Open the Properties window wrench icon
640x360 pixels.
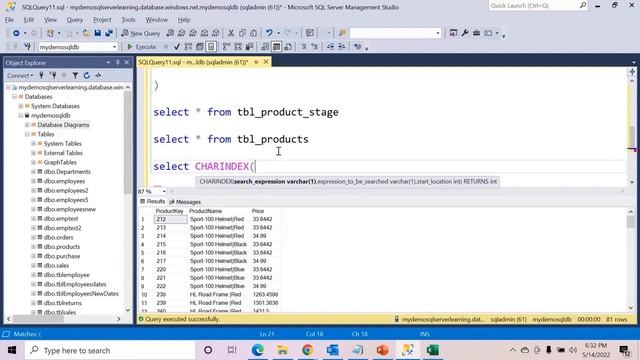coord(464,33)
